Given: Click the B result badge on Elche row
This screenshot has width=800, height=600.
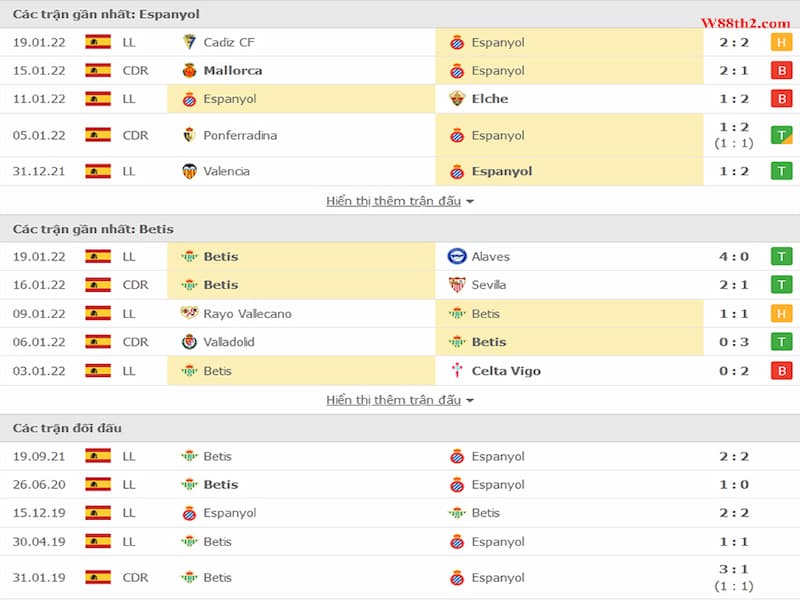Looking at the screenshot, I should coord(781,98).
